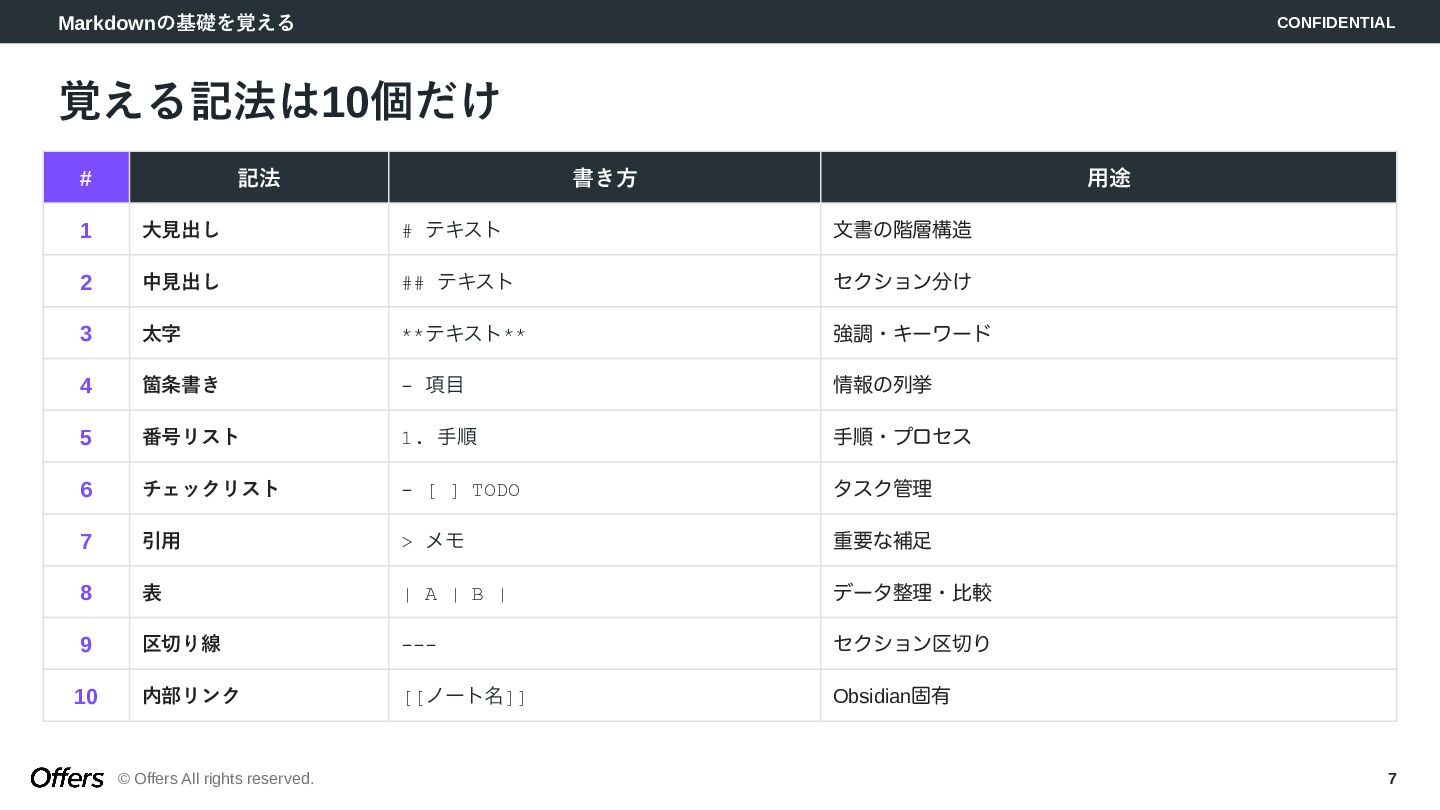
Task: Select the 引用 row label
Action: point(162,541)
